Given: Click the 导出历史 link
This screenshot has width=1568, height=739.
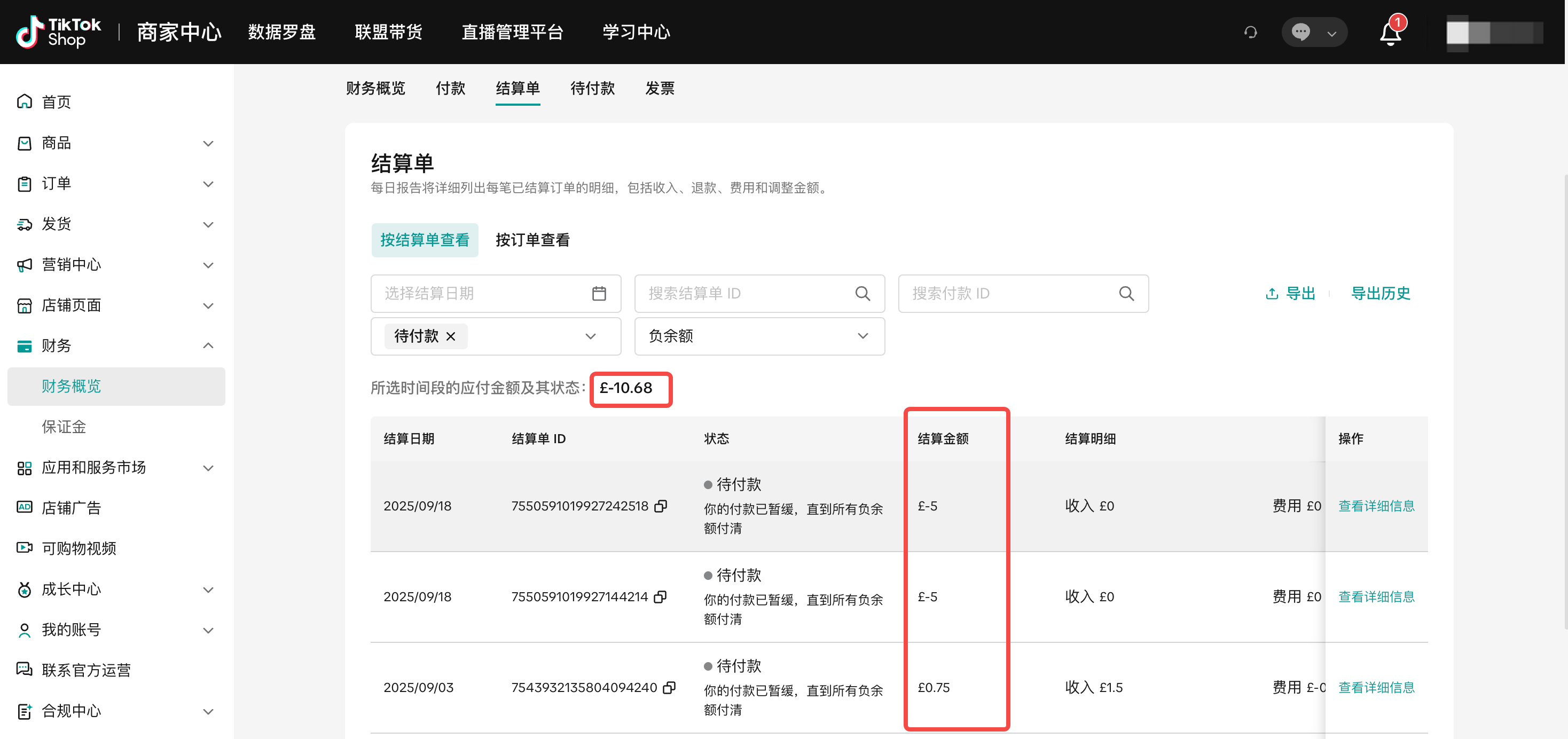Looking at the screenshot, I should point(1380,293).
